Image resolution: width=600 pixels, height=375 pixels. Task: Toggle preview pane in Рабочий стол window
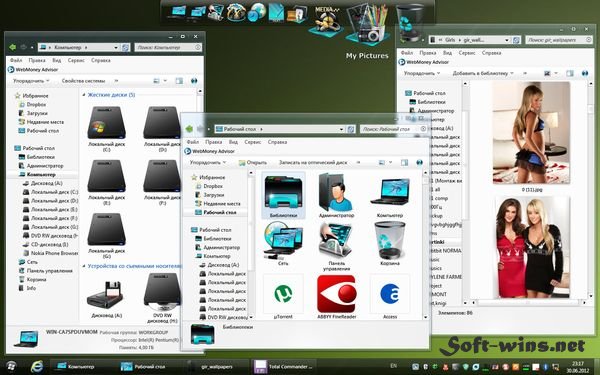(x=404, y=163)
